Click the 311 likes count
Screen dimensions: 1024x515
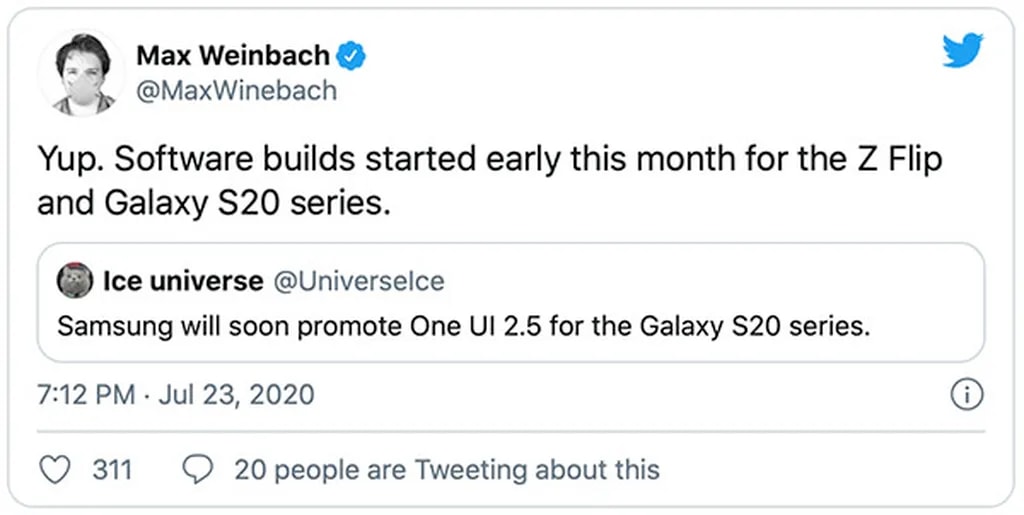point(112,469)
